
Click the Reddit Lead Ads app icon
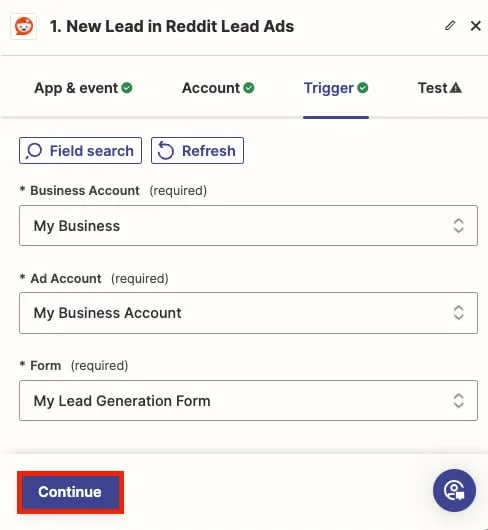pos(23,26)
